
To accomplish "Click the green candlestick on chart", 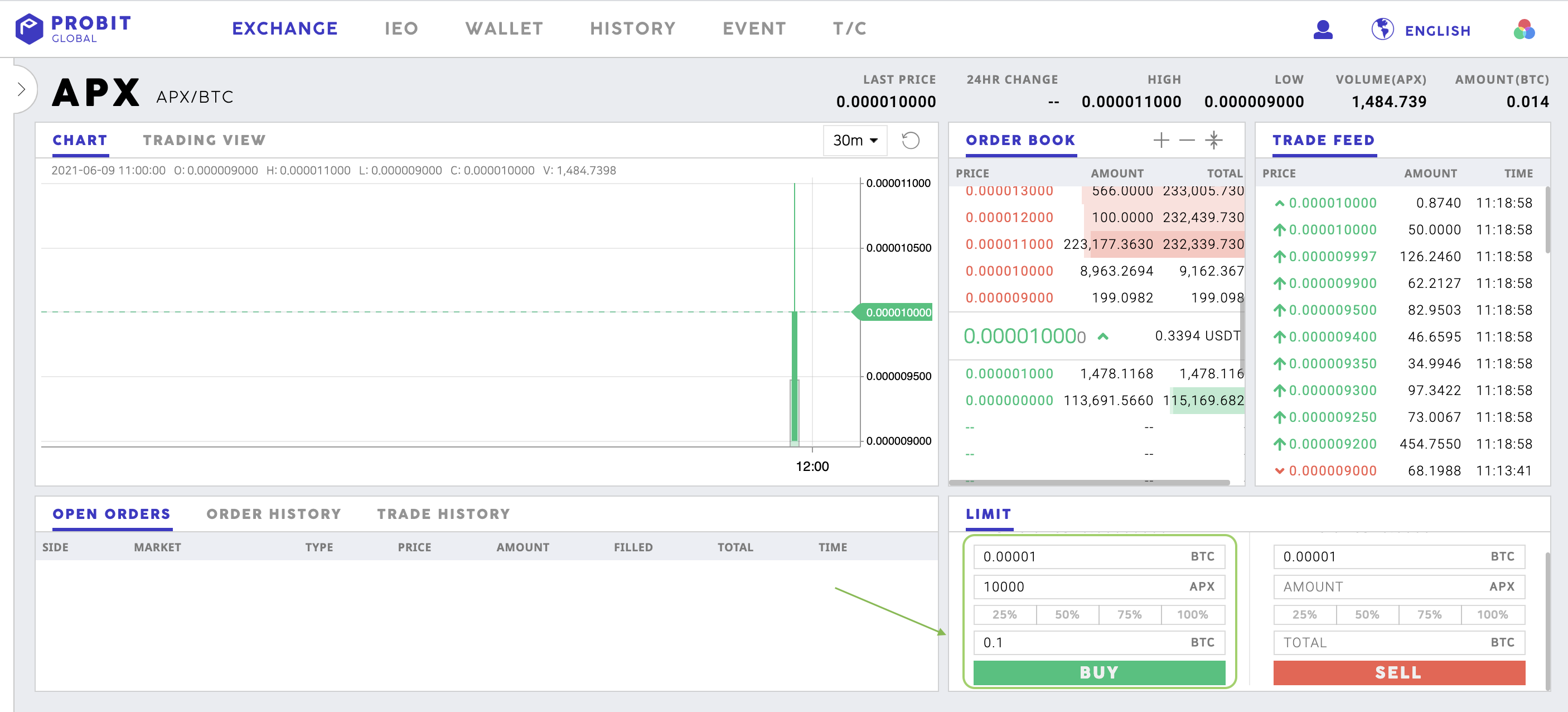I will (795, 376).
